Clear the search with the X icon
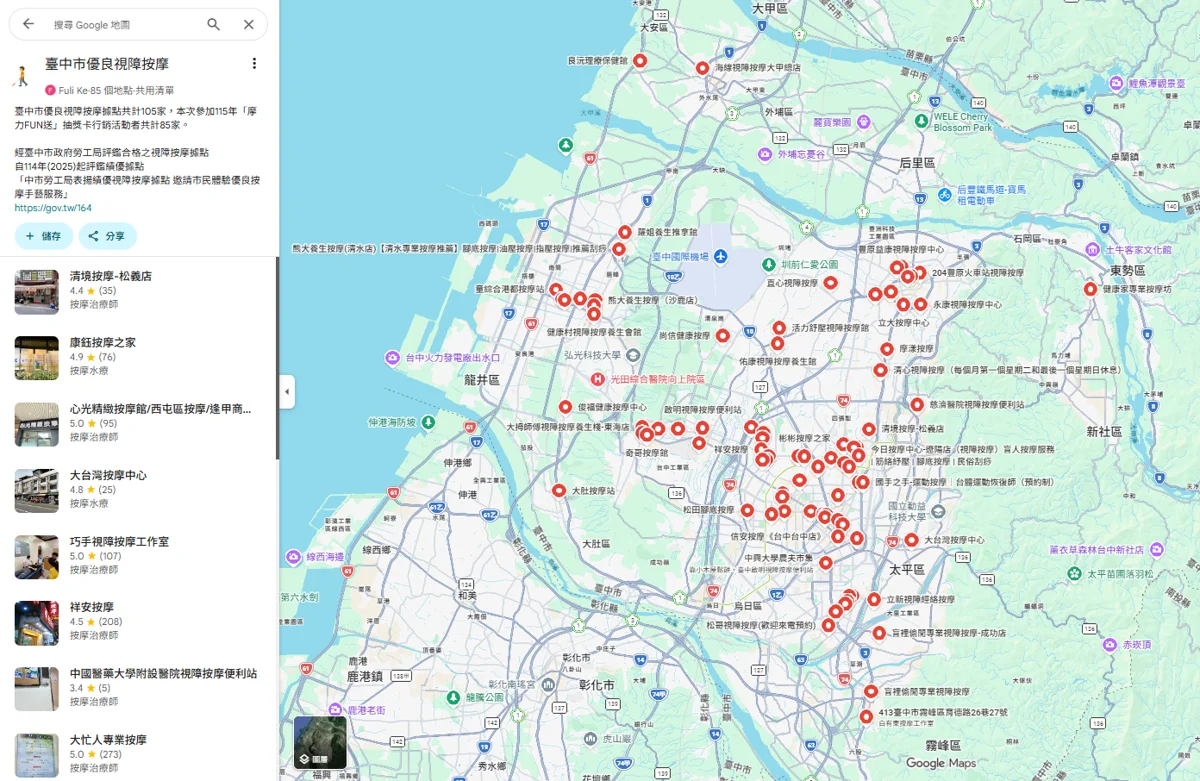Image resolution: width=1200 pixels, height=781 pixels. [x=249, y=24]
